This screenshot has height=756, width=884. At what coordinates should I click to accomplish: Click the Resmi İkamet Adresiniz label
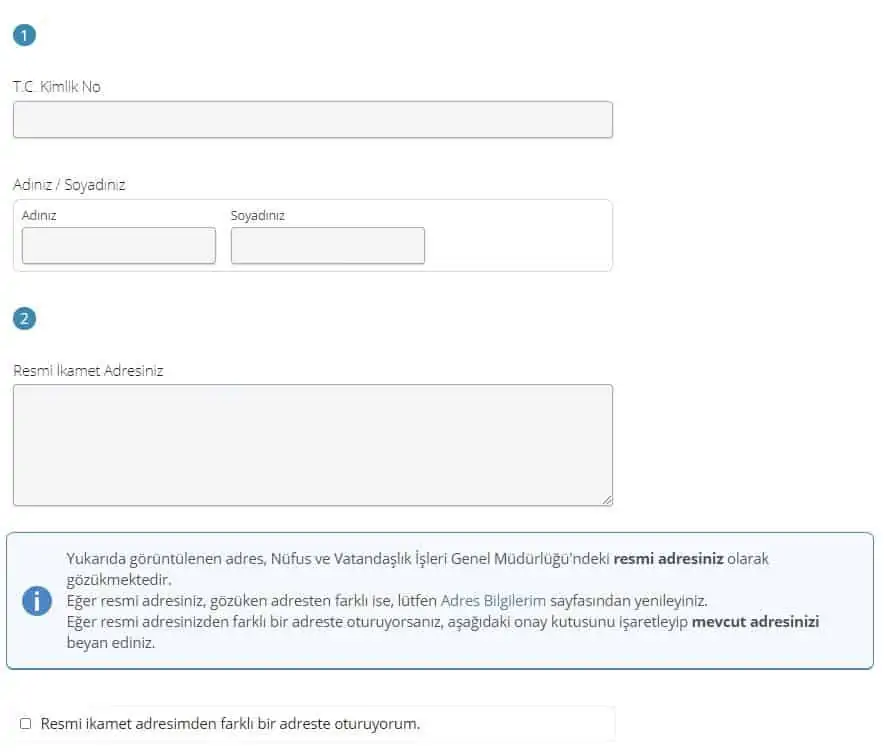[88, 370]
